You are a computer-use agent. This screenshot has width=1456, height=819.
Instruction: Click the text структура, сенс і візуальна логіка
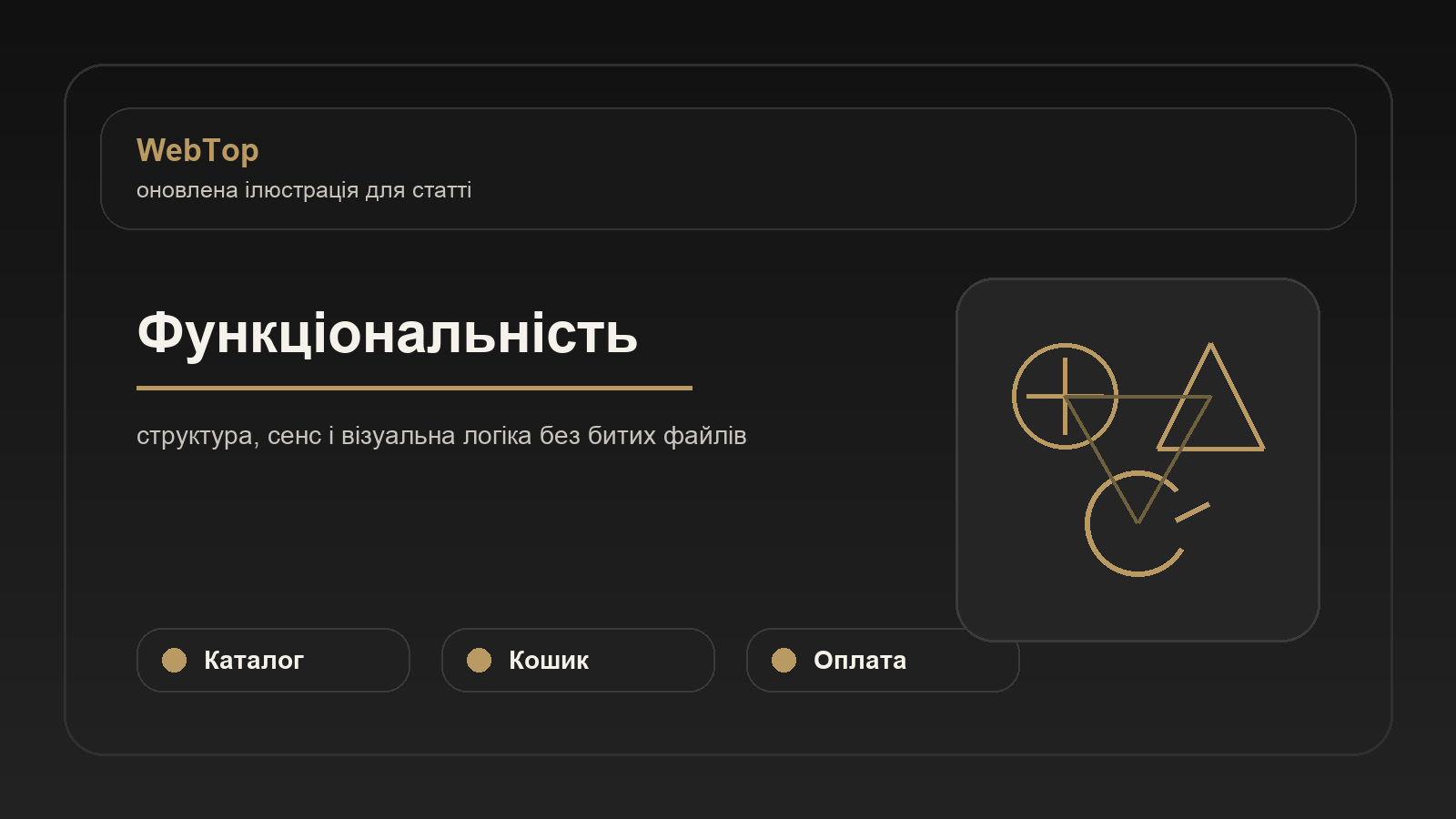tap(335, 436)
